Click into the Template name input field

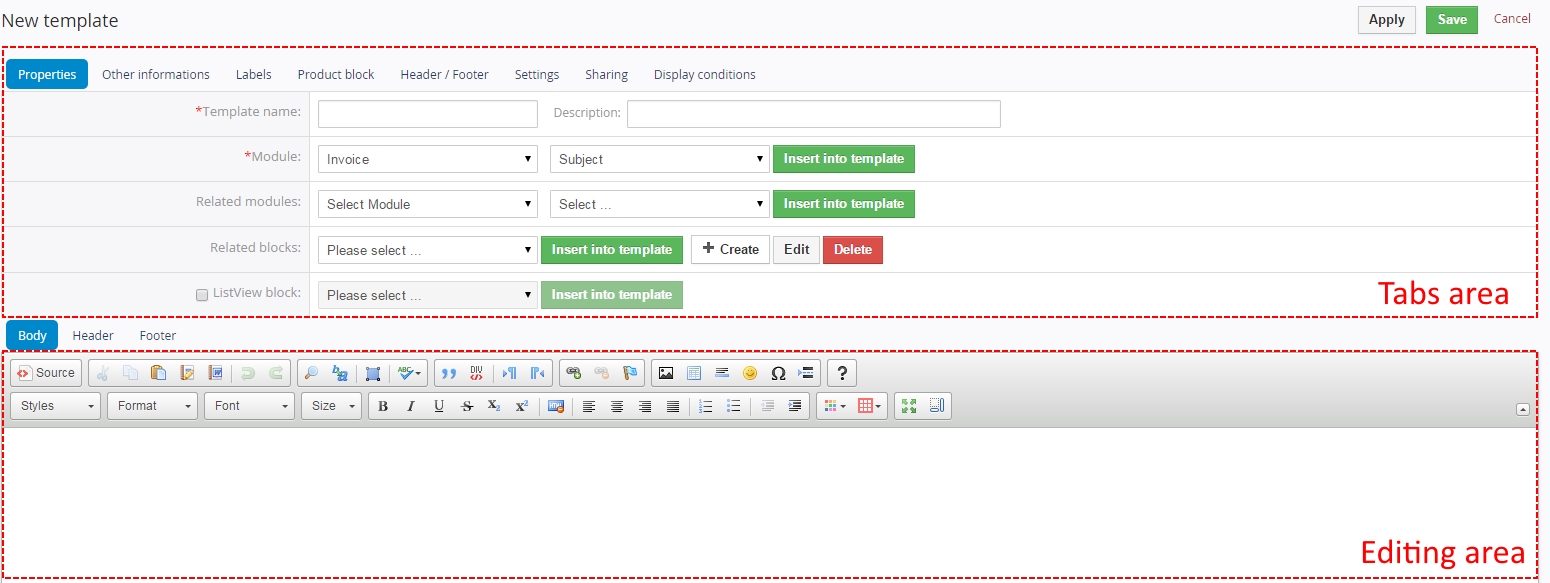point(428,114)
